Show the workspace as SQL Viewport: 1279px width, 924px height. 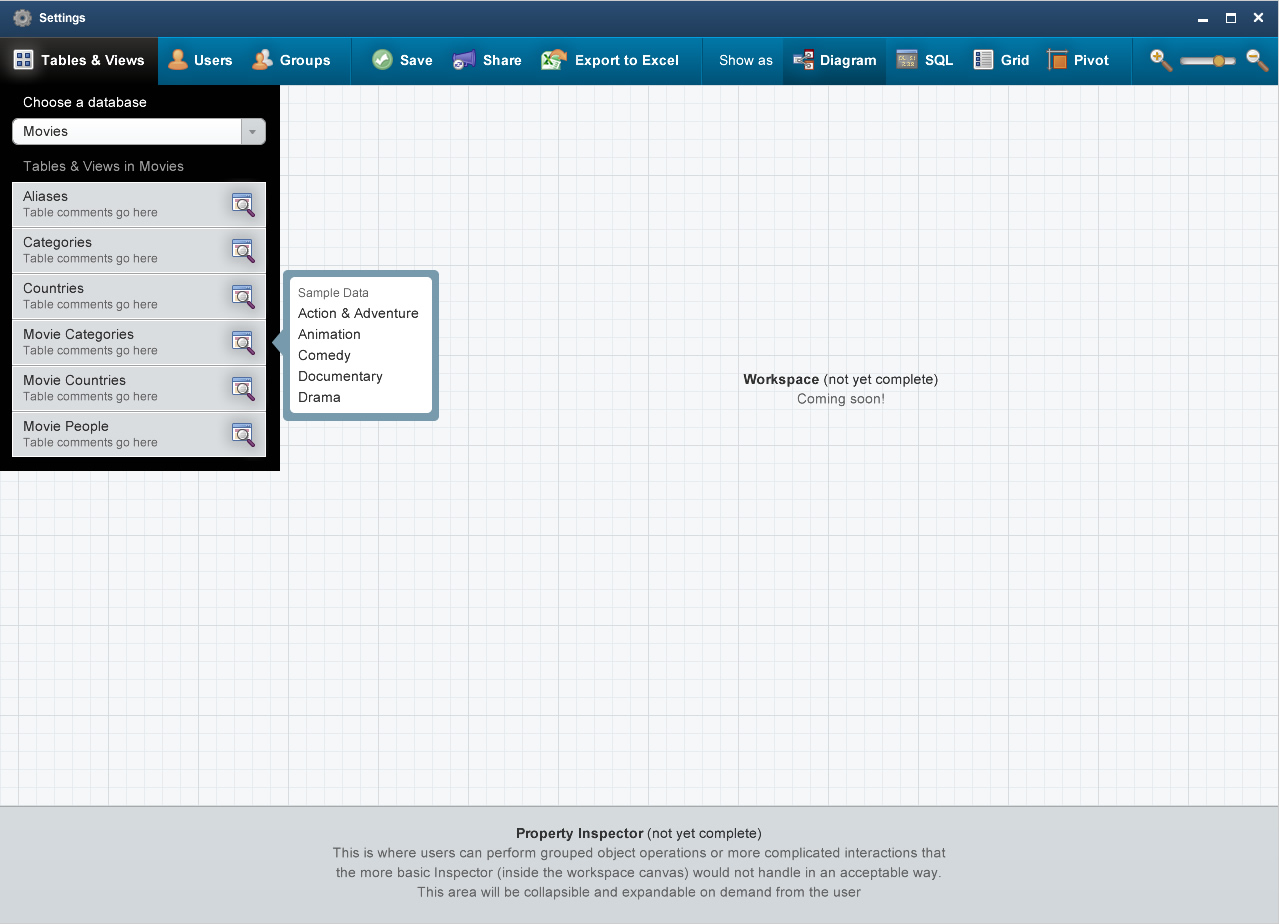tap(925, 60)
